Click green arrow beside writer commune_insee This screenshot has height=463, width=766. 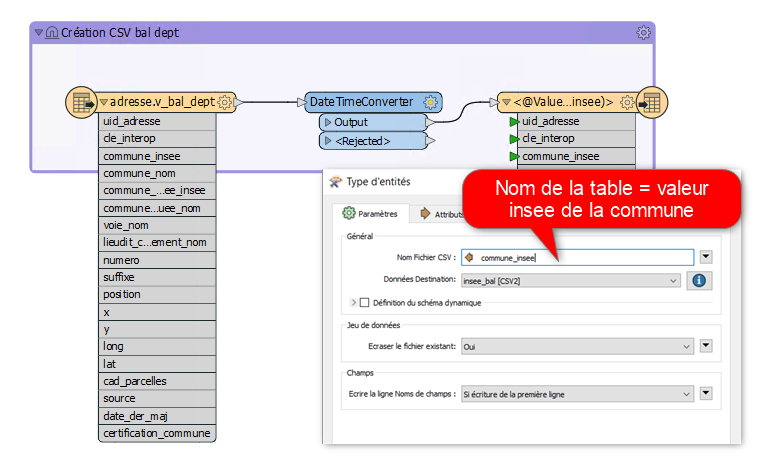514,157
